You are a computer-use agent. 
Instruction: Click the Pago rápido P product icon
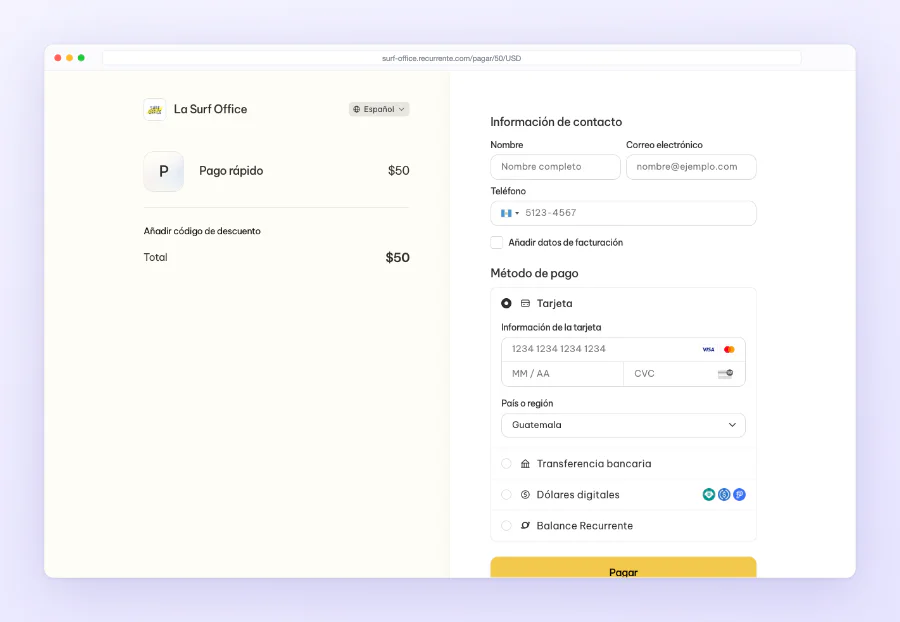tap(164, 171)
